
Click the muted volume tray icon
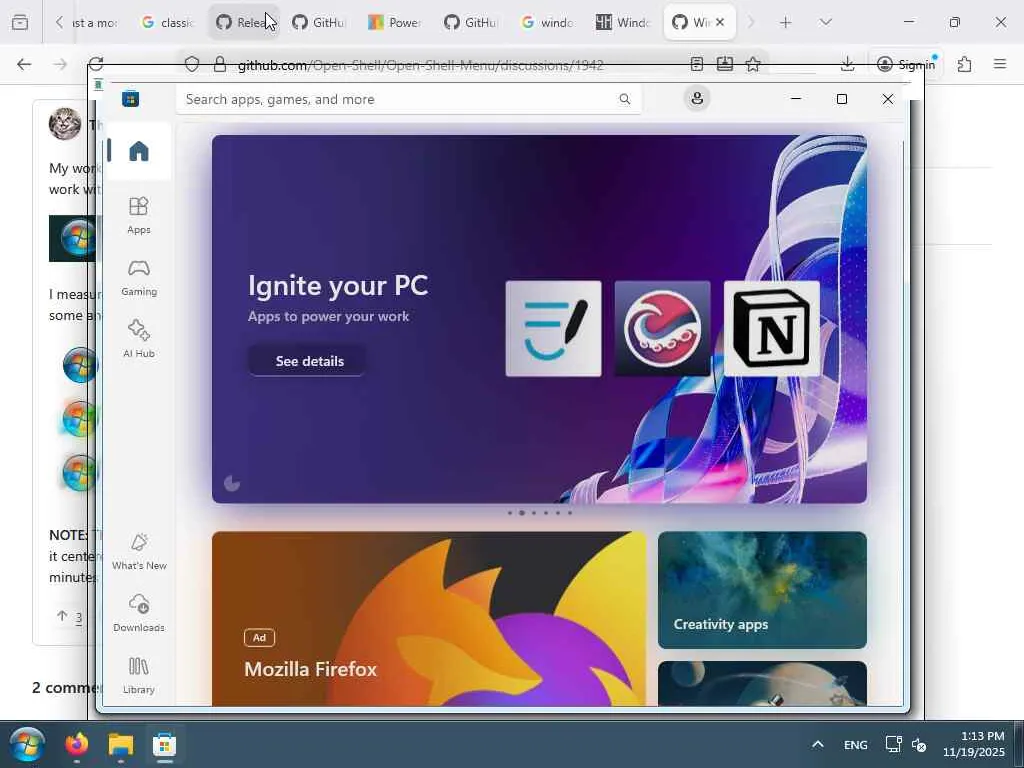(919, 744)
